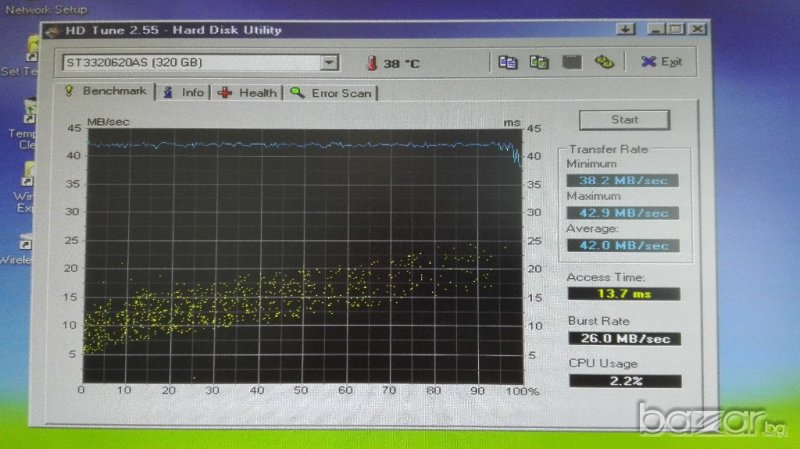Copy benchmark info to clipboard icon
This screenshot has height=449, width=800.
pyautogui.click(x=508, y=62)
